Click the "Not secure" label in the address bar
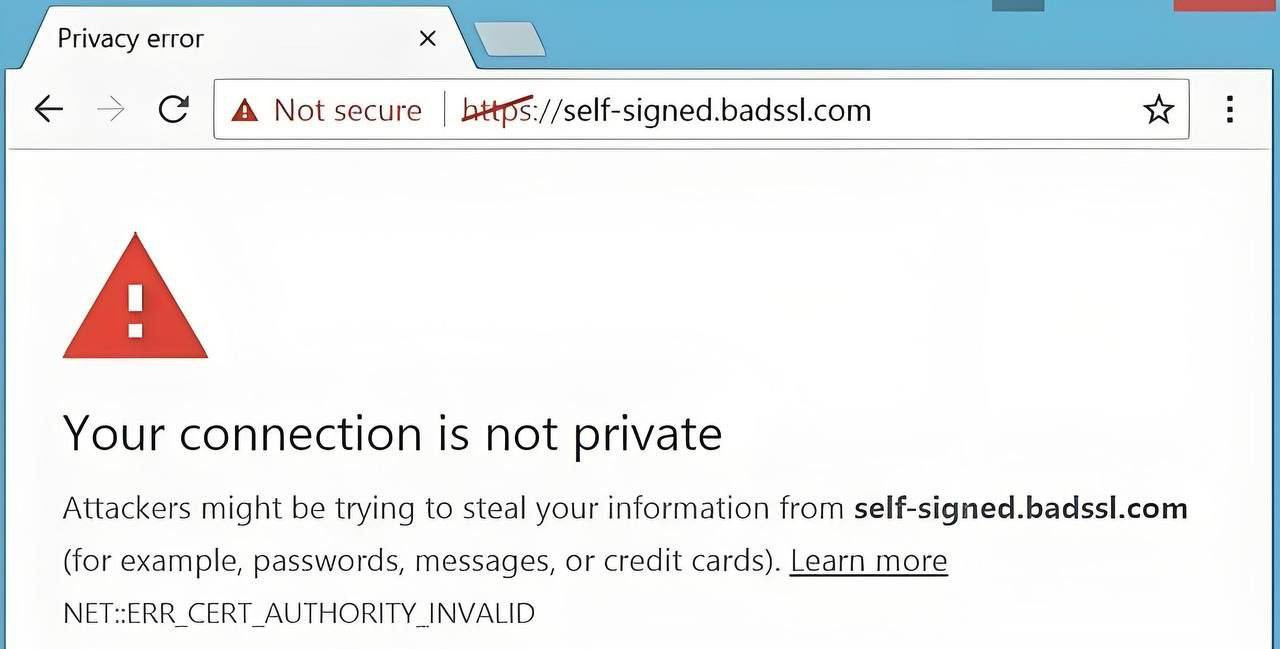Viewport: 1280px width, 649px height. tap(347, 110)
